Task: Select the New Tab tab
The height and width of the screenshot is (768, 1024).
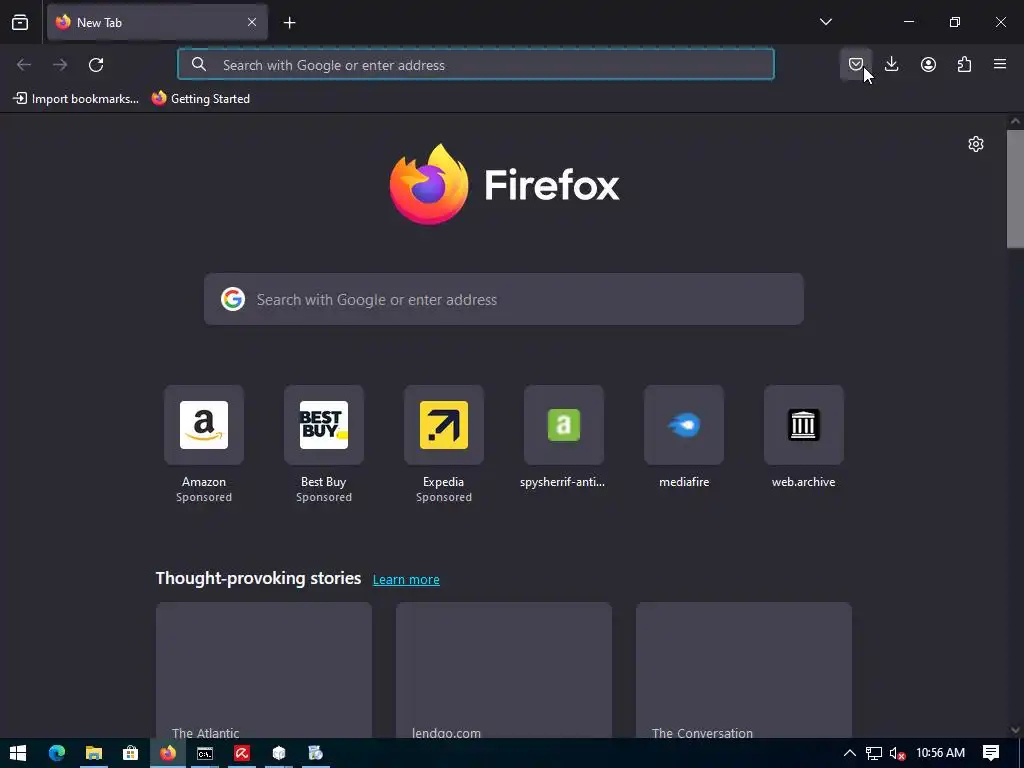Action: pyautogui.click(x=157, y=22)
